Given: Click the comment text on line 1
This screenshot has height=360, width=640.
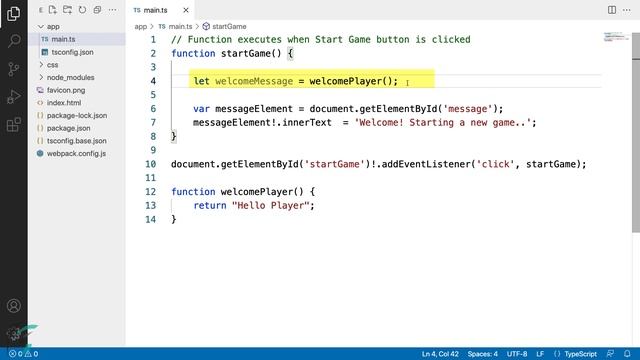Looking at the screenshot, I should coord(321,40).
